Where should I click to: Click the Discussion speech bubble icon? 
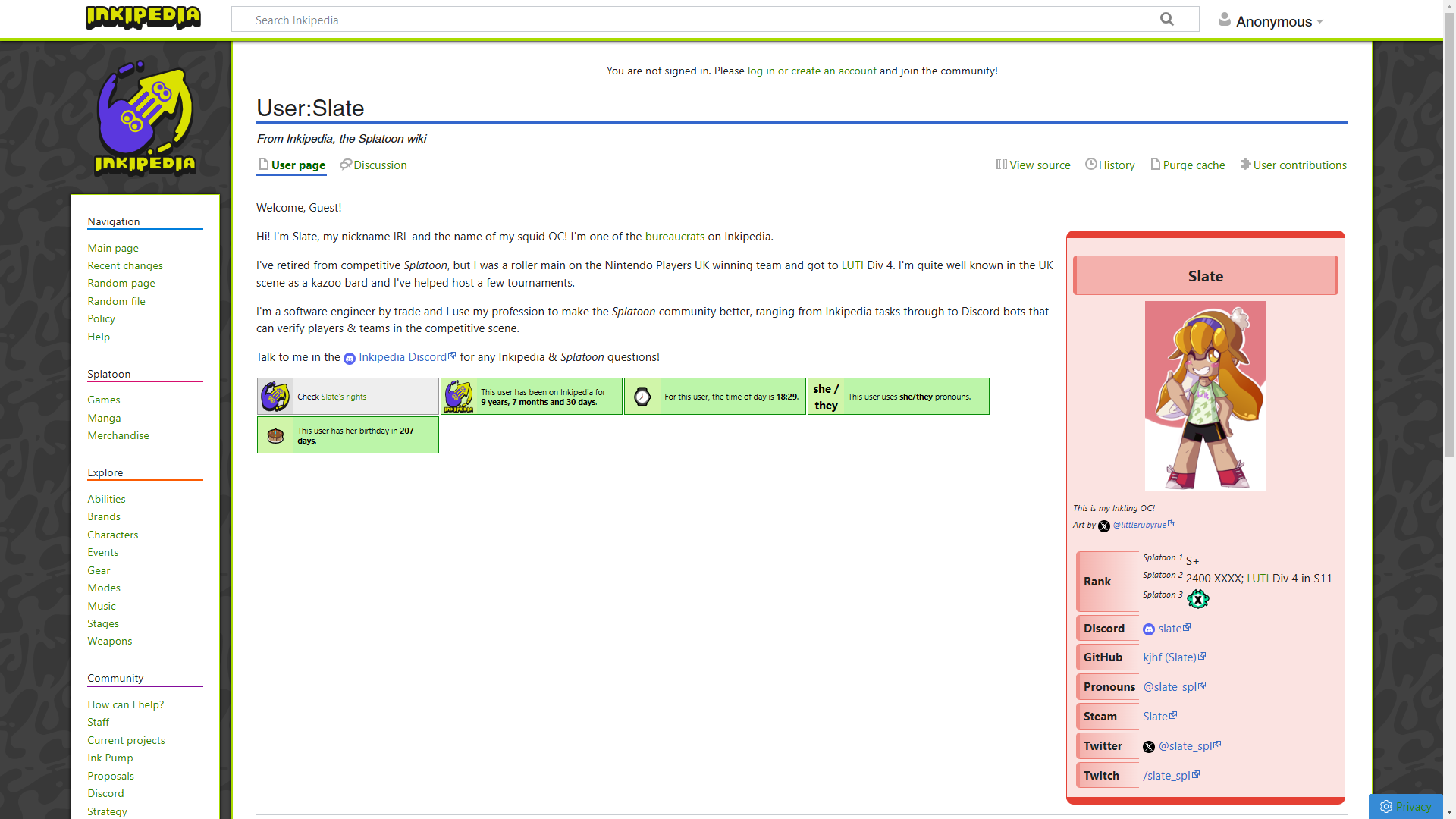[346, 164]
